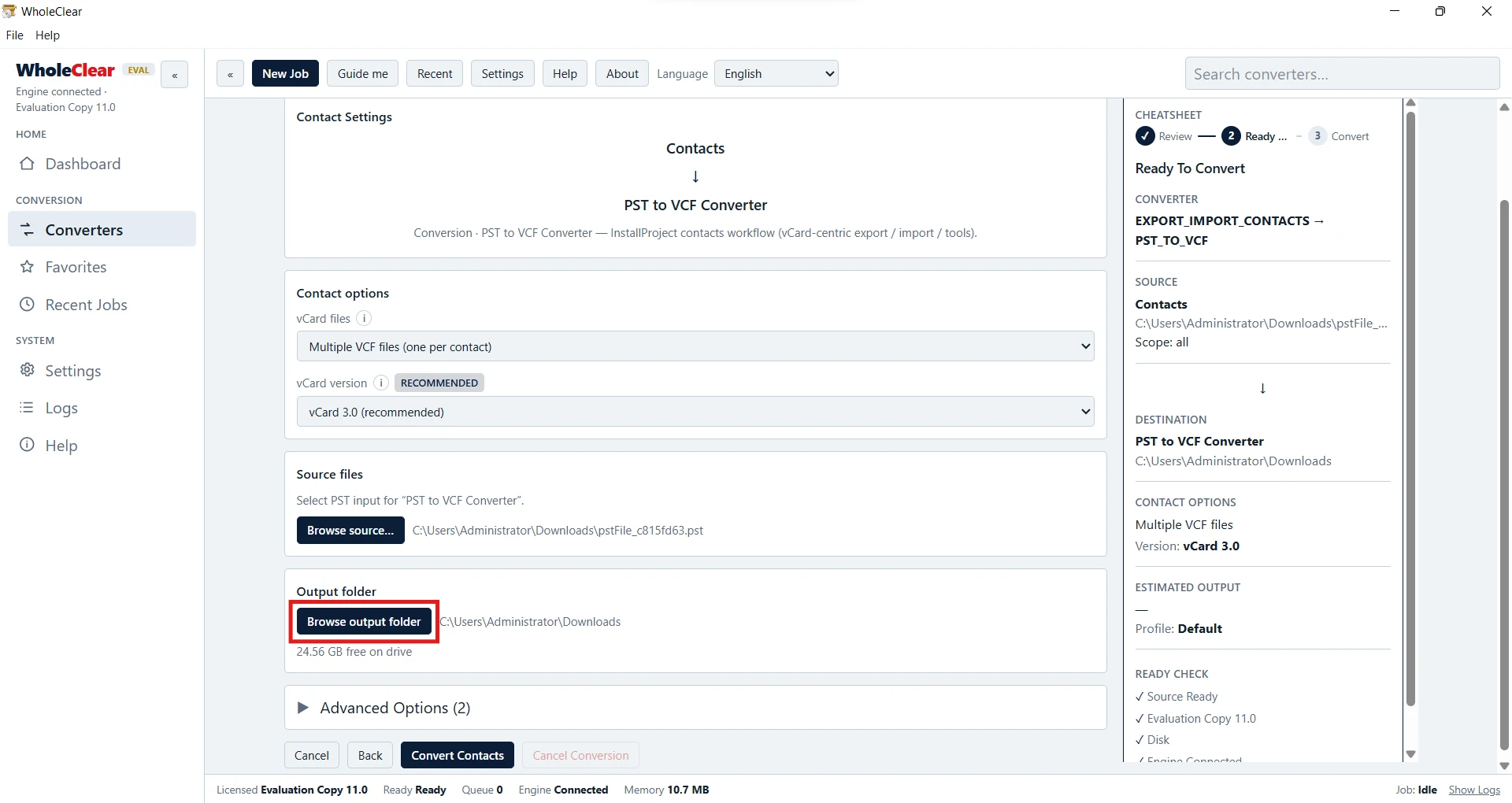1512x803 pixels.
Task: Open Favorites in sidebar
Action: pyautogui.click(x=102, y=267)
